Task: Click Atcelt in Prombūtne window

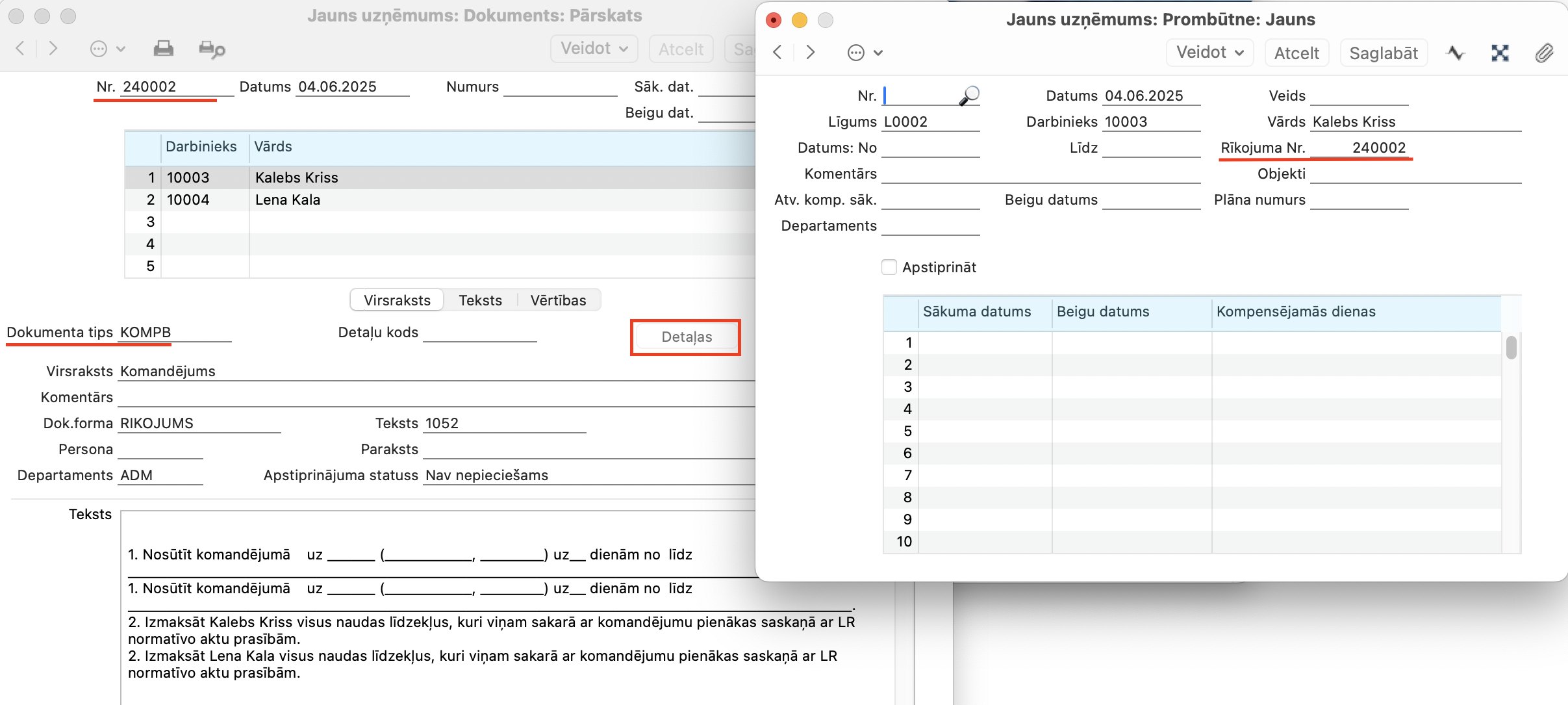Action: [x=1296, y=53]
